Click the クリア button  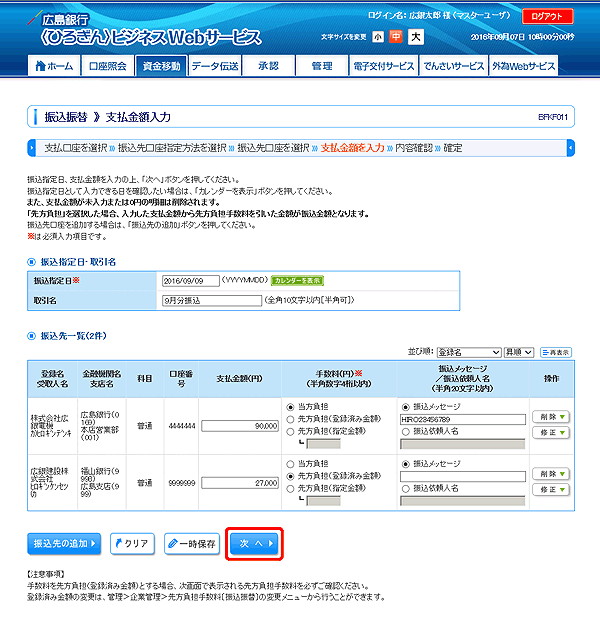pyautogui.click(x=132, y=544)
